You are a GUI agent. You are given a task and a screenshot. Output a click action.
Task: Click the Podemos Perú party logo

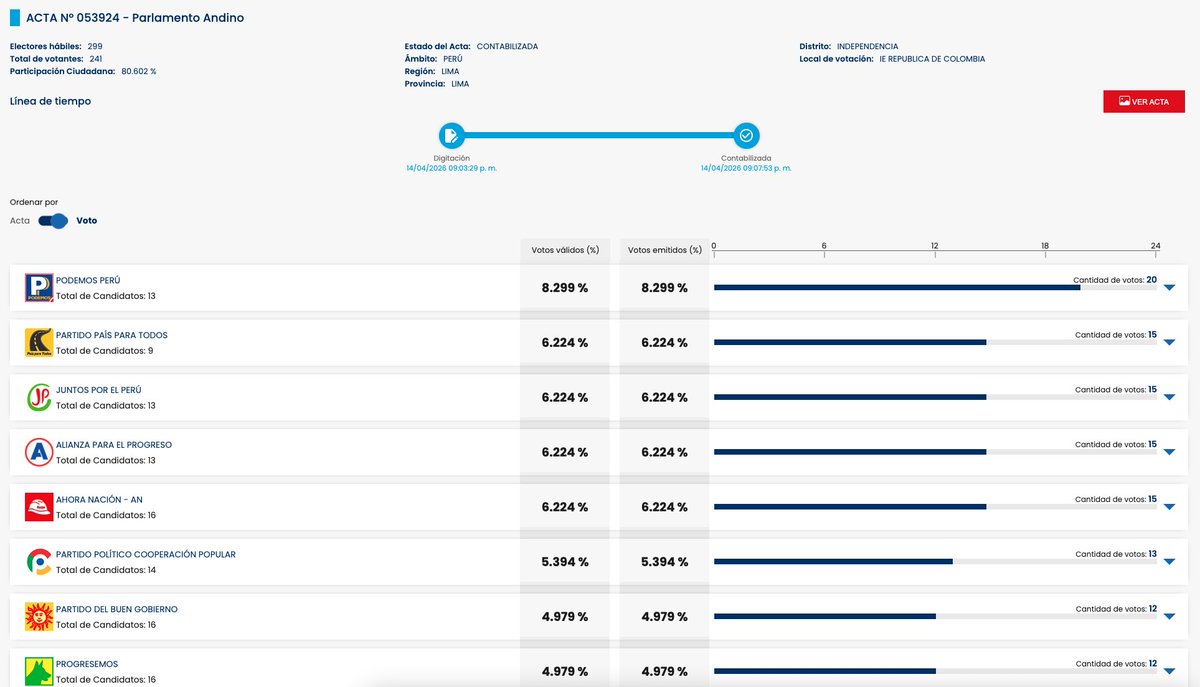coord(39,288)
